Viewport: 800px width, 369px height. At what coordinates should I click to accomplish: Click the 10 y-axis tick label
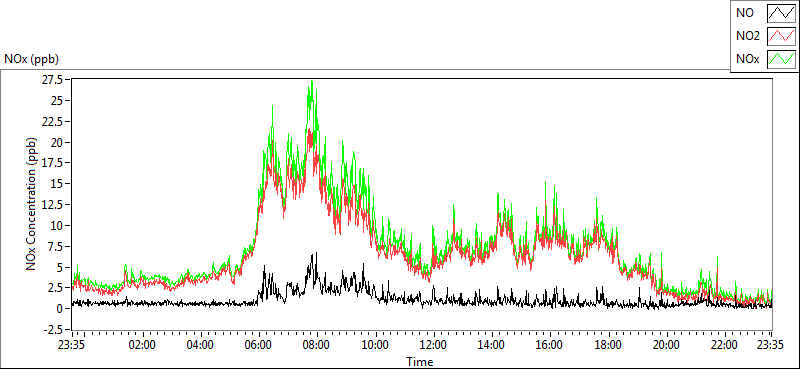[x=58, y=225]
